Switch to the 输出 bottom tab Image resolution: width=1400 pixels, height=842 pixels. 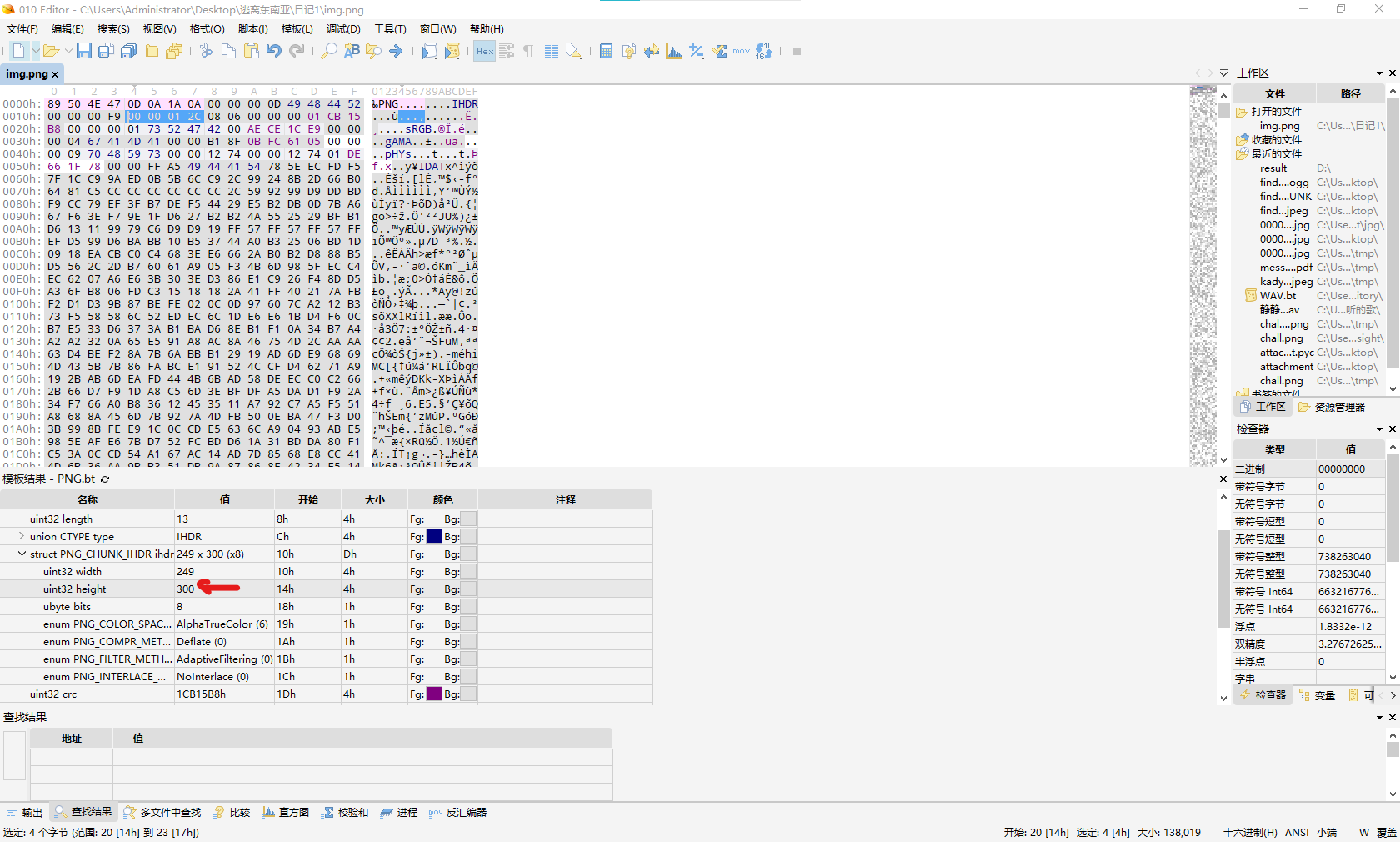tap(25, 813)
